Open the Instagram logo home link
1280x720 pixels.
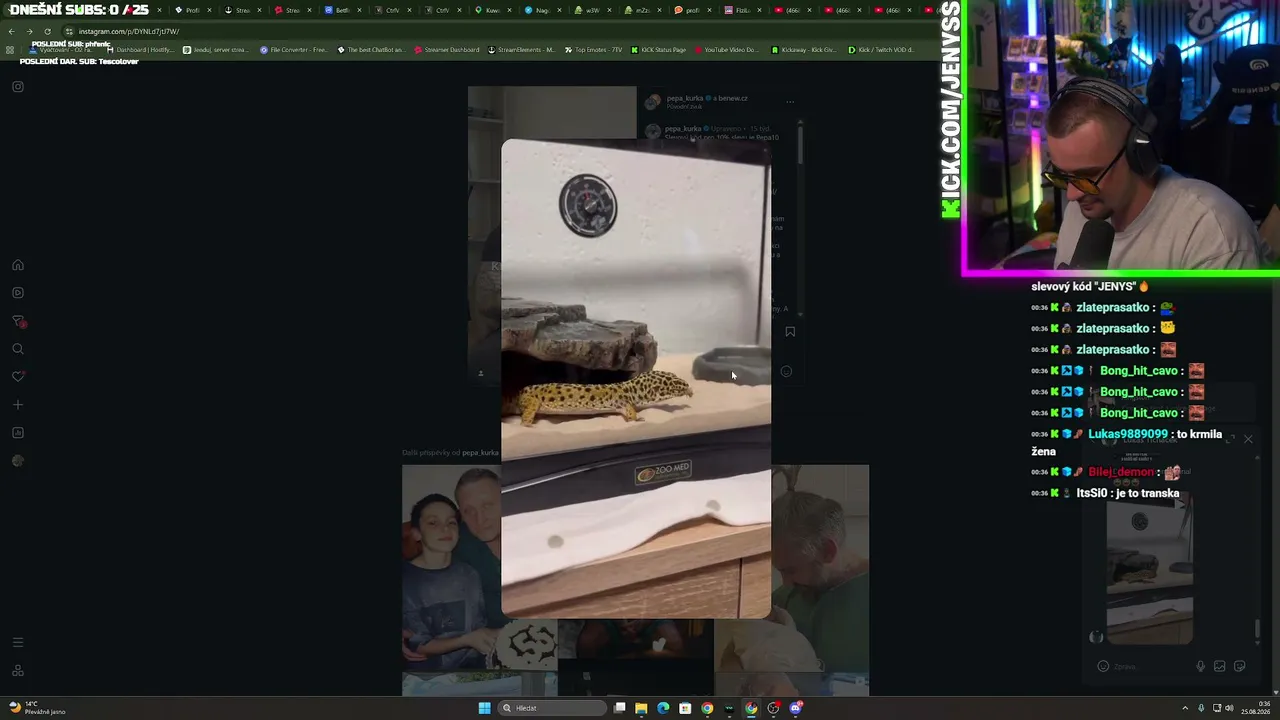tap(18, 87)
